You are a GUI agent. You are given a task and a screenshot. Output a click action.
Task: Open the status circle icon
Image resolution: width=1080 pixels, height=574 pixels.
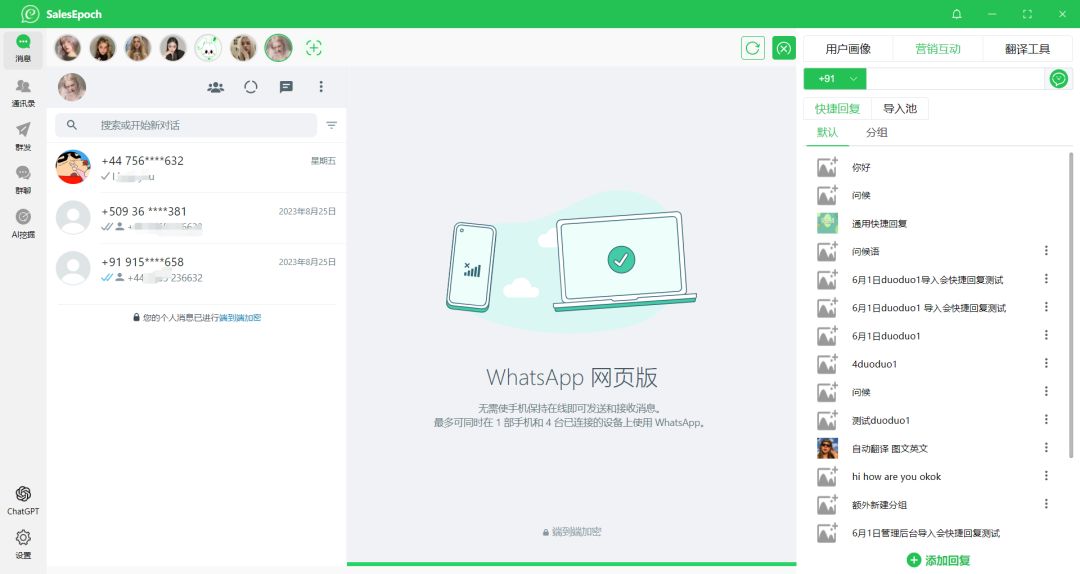pyautogui.click(x=251, y=87)
